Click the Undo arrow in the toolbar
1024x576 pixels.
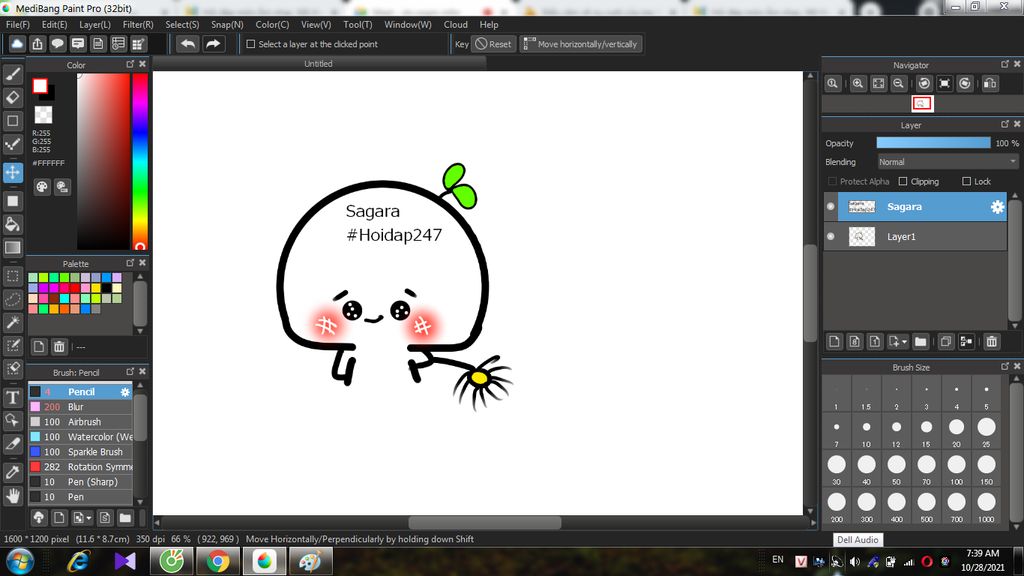tap(187, 44)
